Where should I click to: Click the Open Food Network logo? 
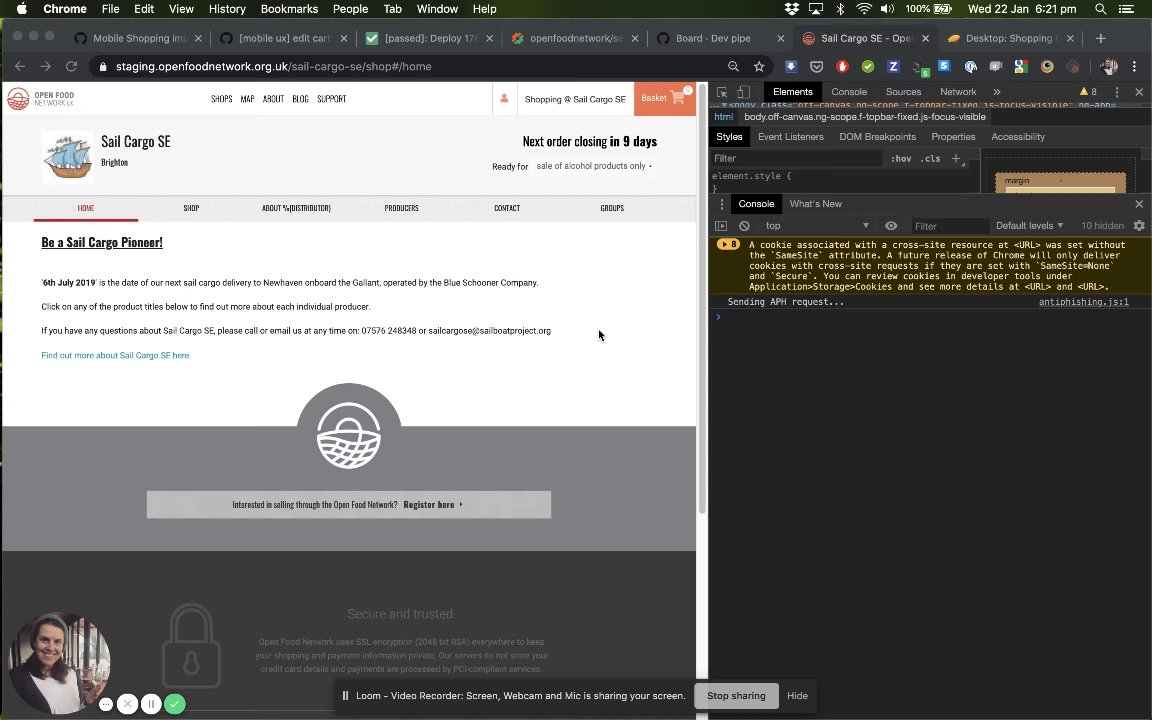(40, 98)
